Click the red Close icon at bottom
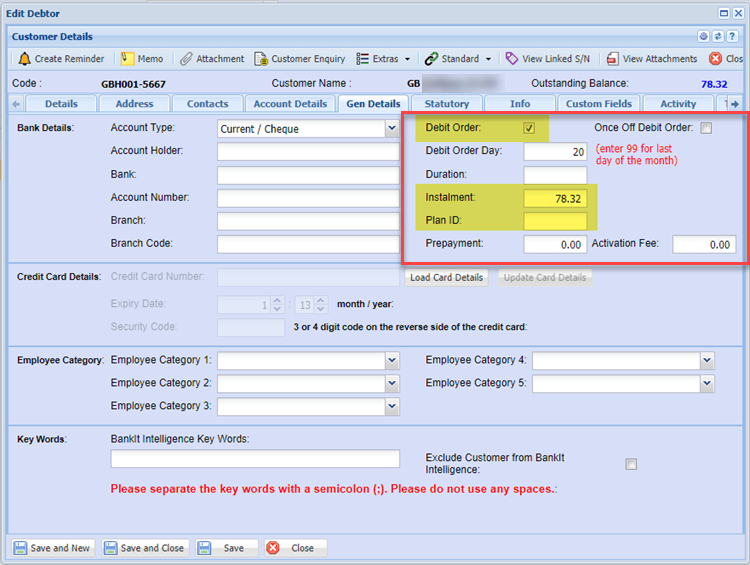This screenshot has height=565, width=750. point(274,548)
